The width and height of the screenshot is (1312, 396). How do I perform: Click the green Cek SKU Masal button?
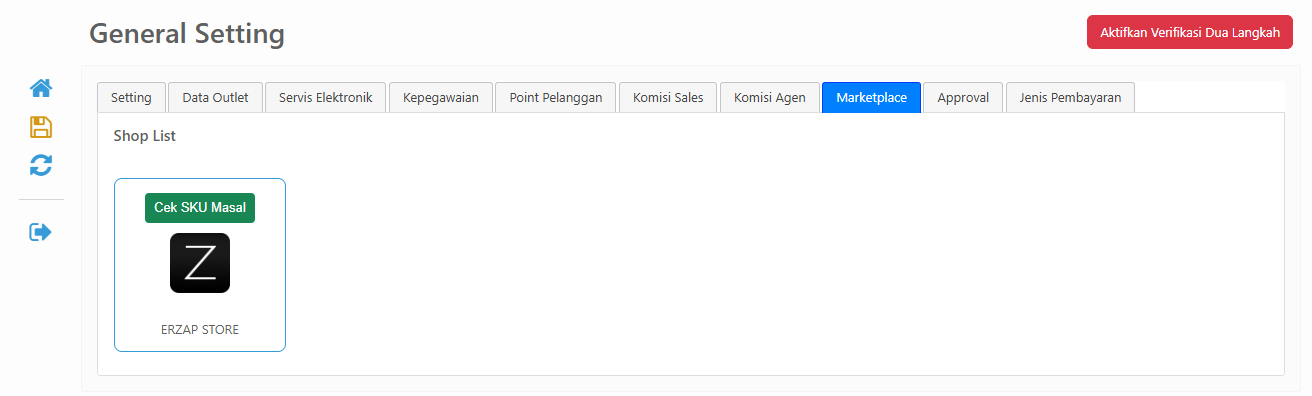pyautogui.click(x=200, y=207)
